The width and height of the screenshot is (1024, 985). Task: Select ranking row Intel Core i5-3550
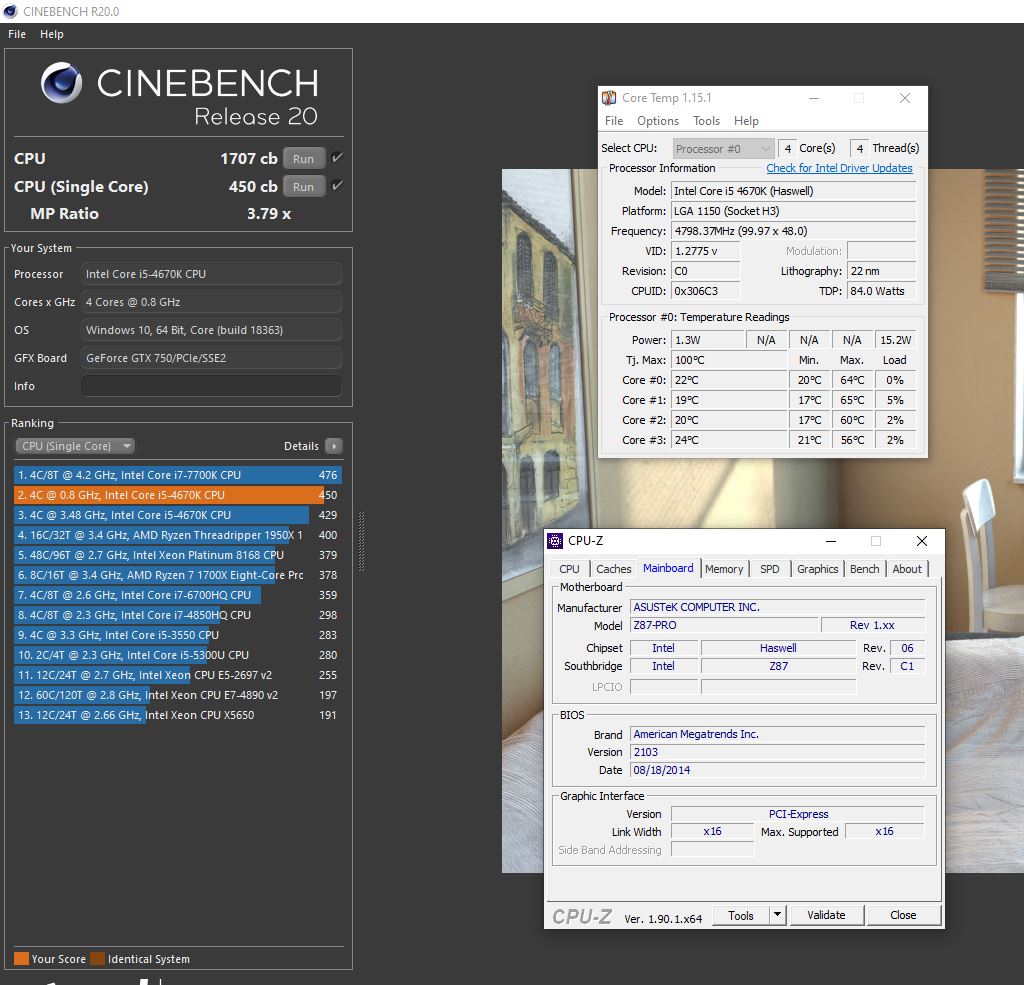[x=178, y=635]
